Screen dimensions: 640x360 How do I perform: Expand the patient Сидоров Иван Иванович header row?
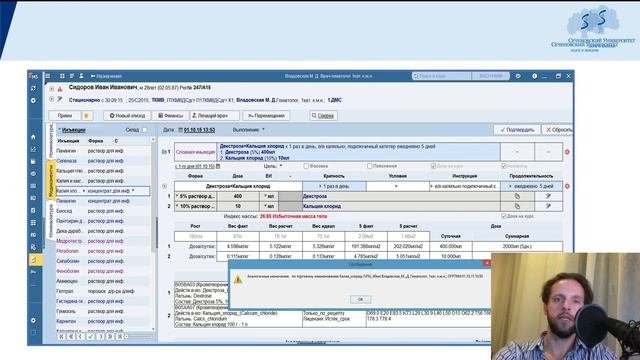tap(51, 88)
